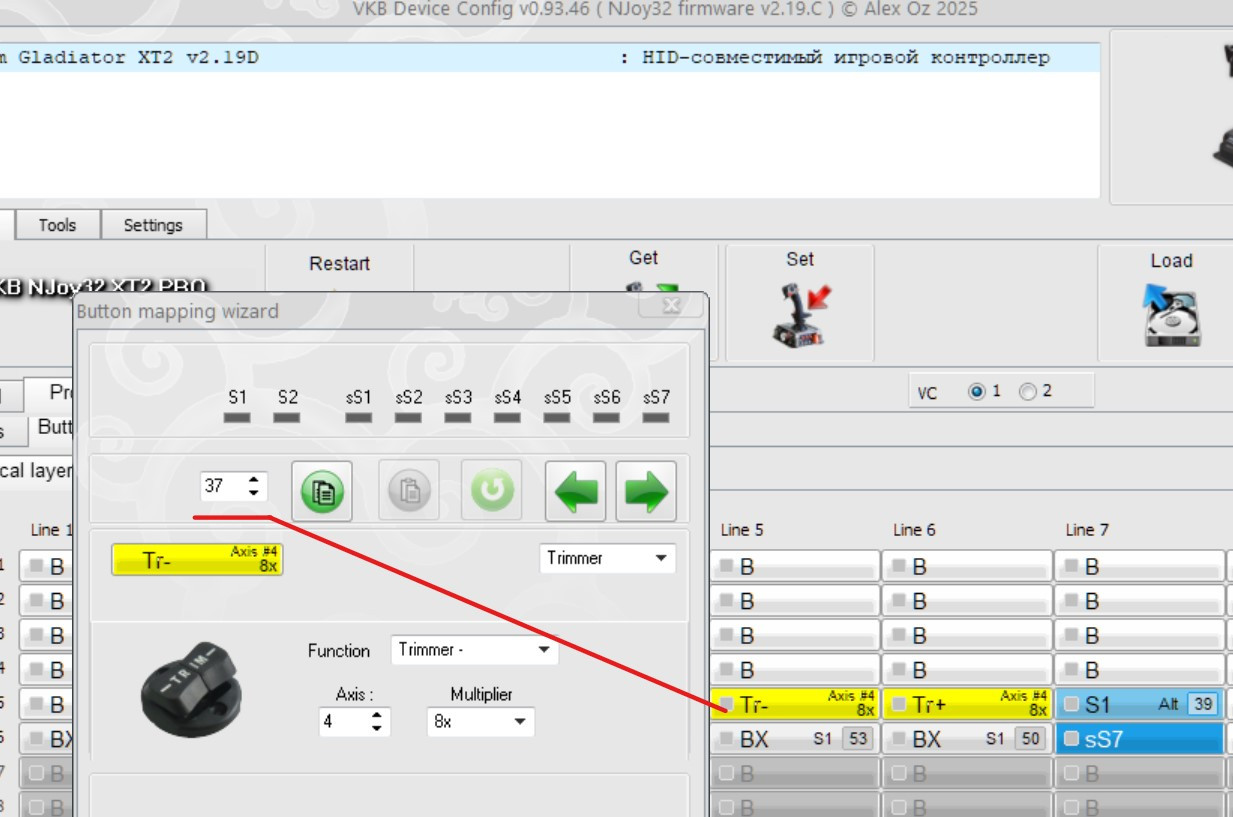
Task: Click the Restart button
Action: pyautogui.click(x=339, y=264)
